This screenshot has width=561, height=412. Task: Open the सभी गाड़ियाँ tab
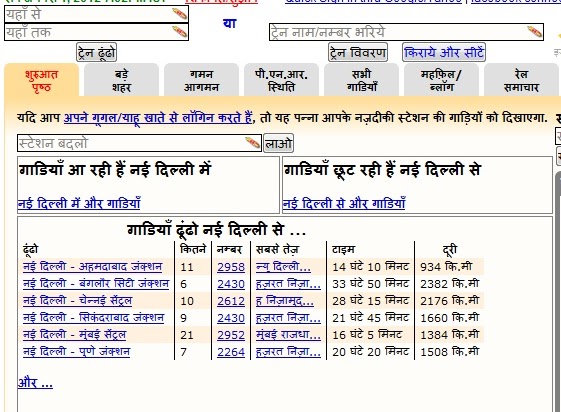pos(361,80)
